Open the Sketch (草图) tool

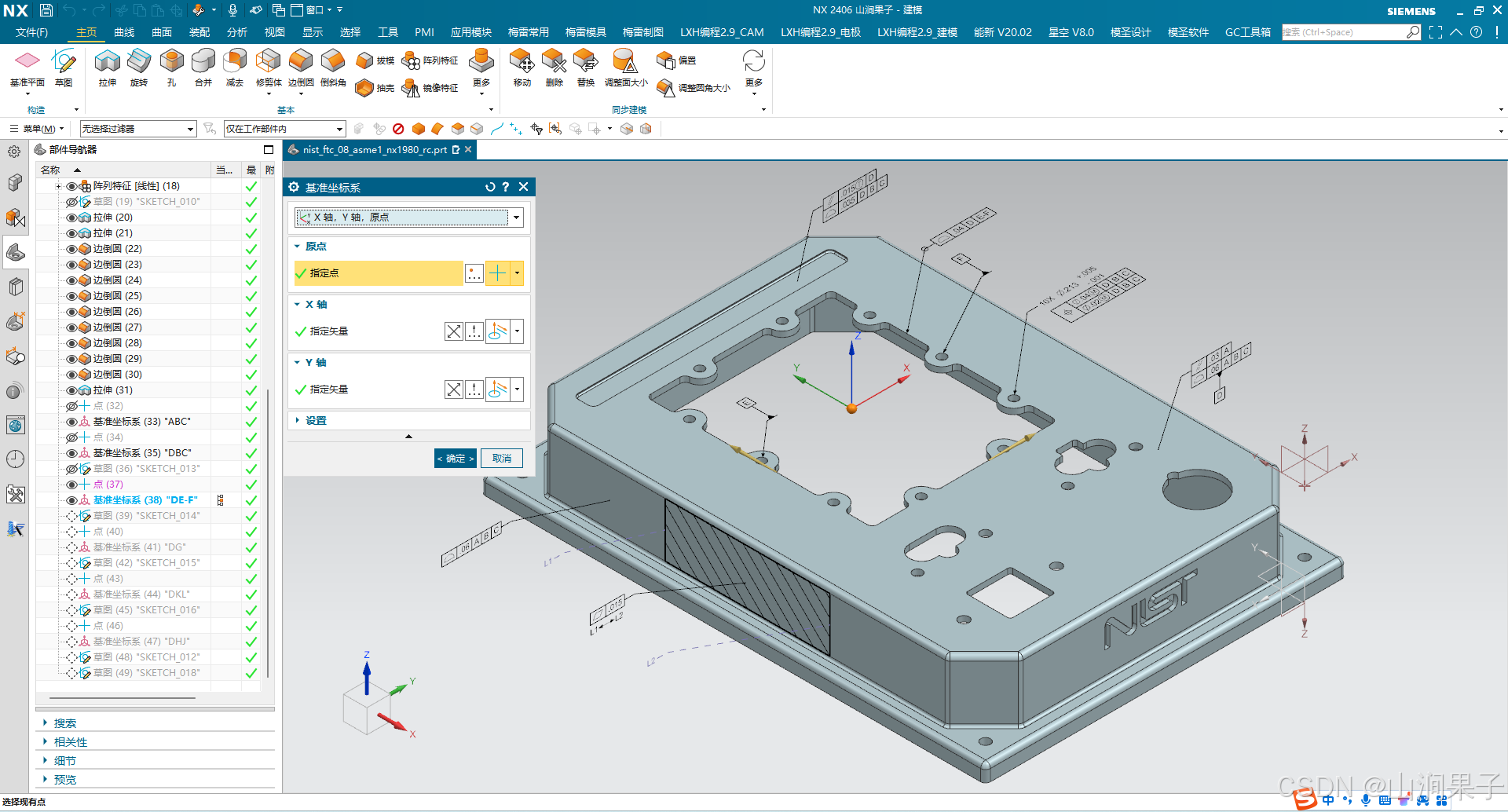[x=64, y=67]
